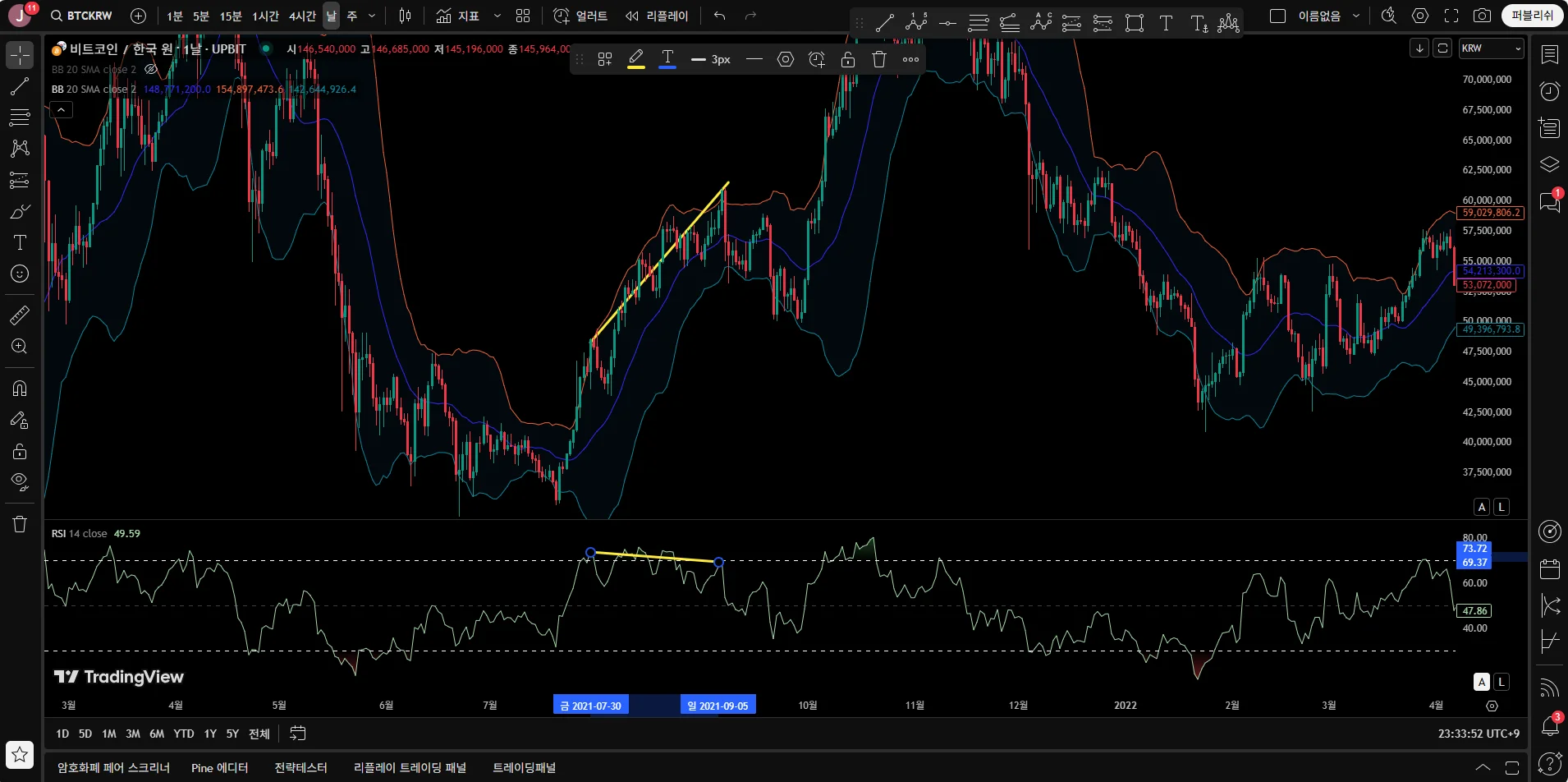1568x782 pixels.
Task: Open the KRW currency dropdown
Action: (1491, 48)
